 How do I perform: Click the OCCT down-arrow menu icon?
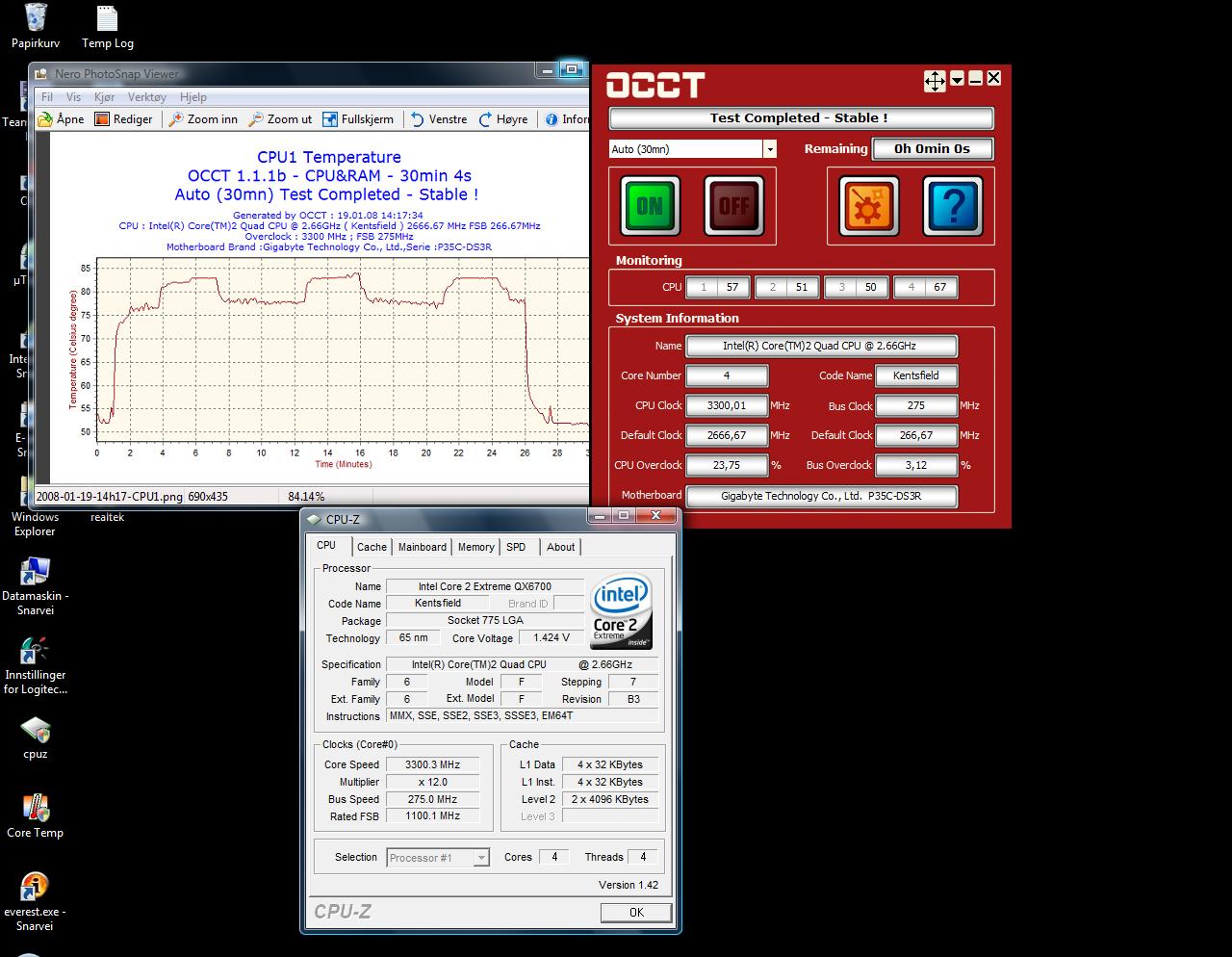[x=958, y=80]
